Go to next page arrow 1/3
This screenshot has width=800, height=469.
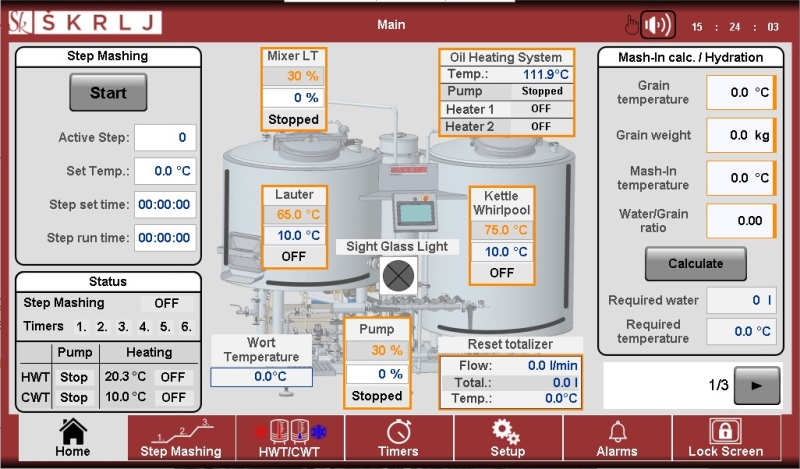point(756,385)
